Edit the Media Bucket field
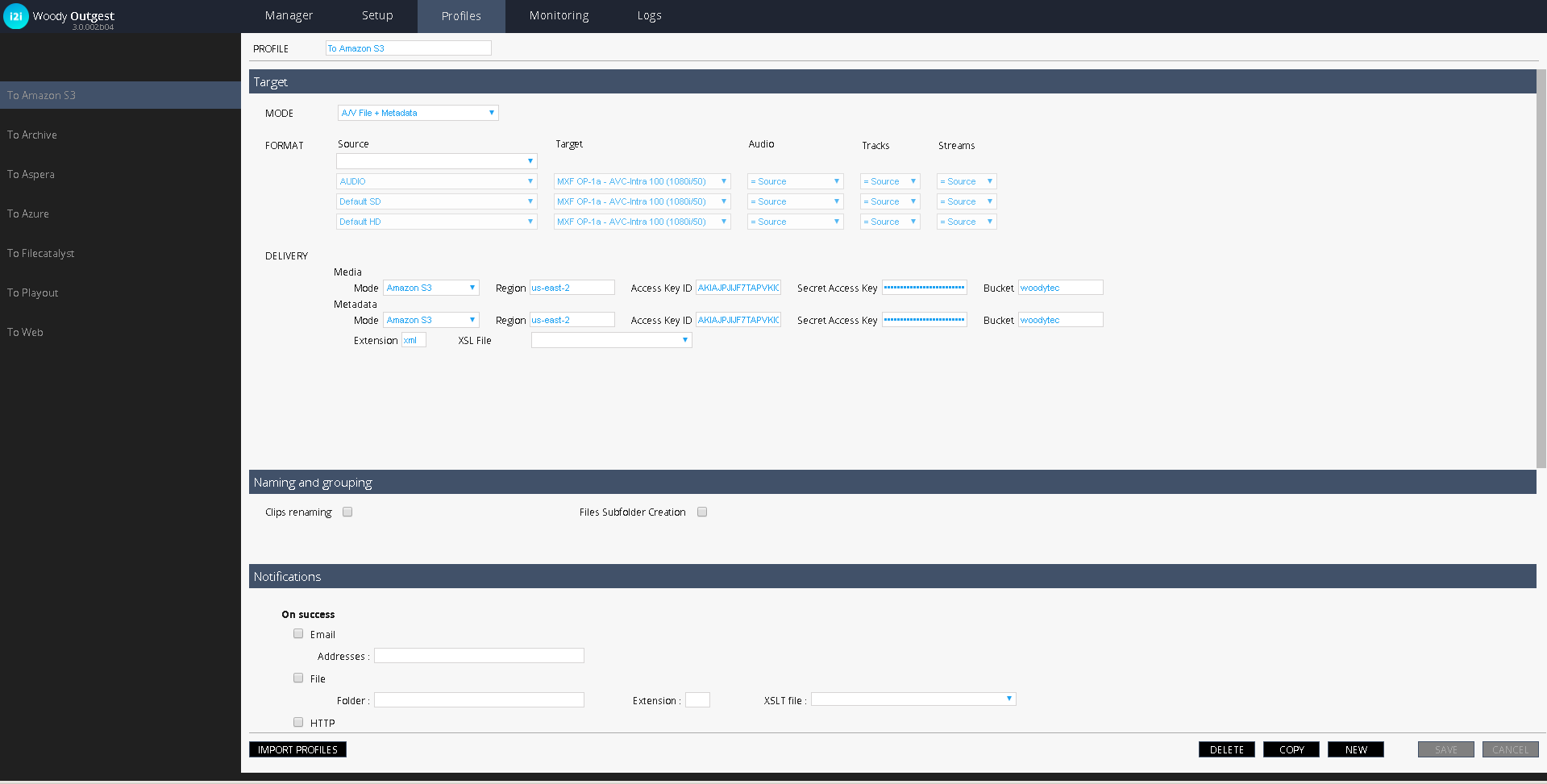1547x784 pixels. (1061, 288)
